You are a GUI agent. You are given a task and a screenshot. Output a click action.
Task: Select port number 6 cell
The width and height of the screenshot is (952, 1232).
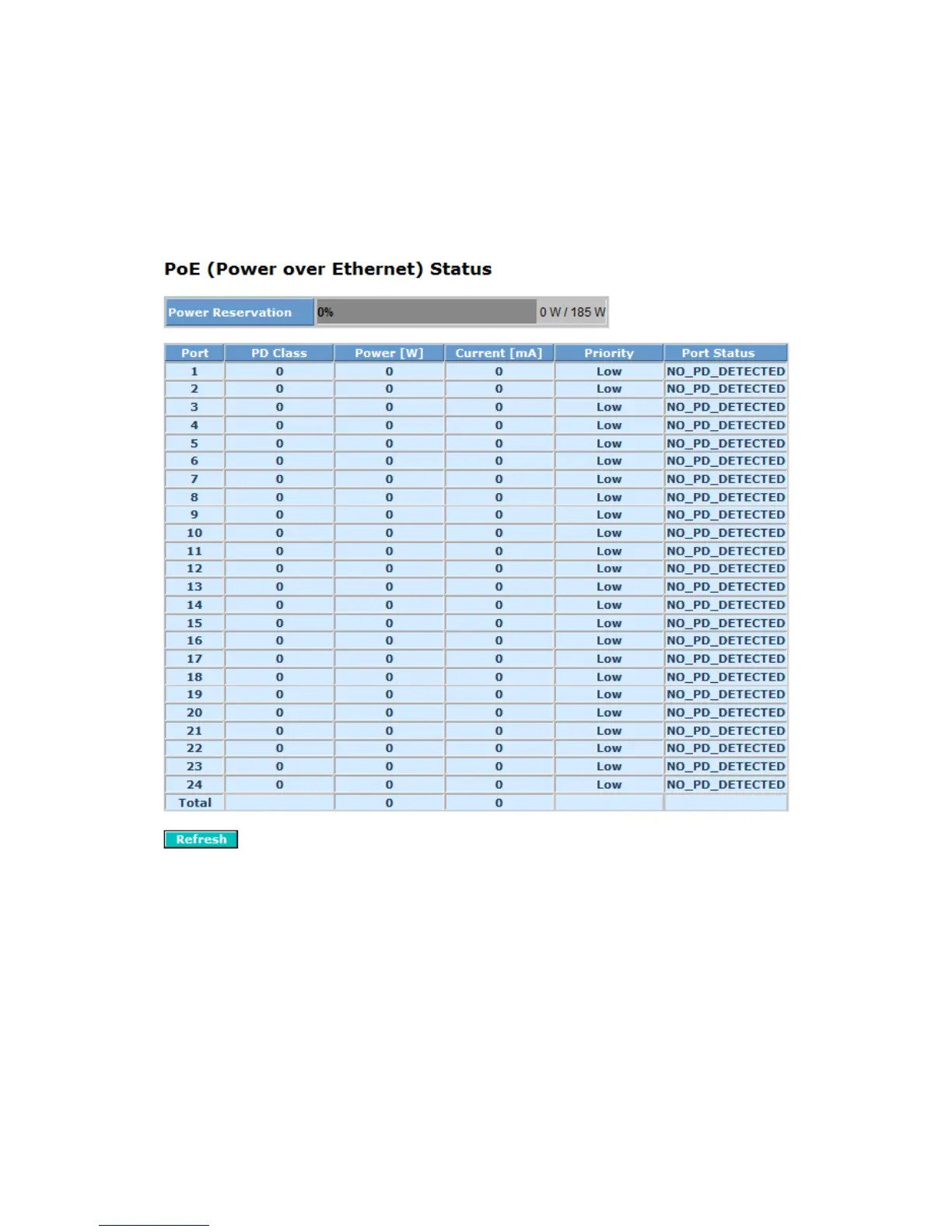[x=194, y=461]
